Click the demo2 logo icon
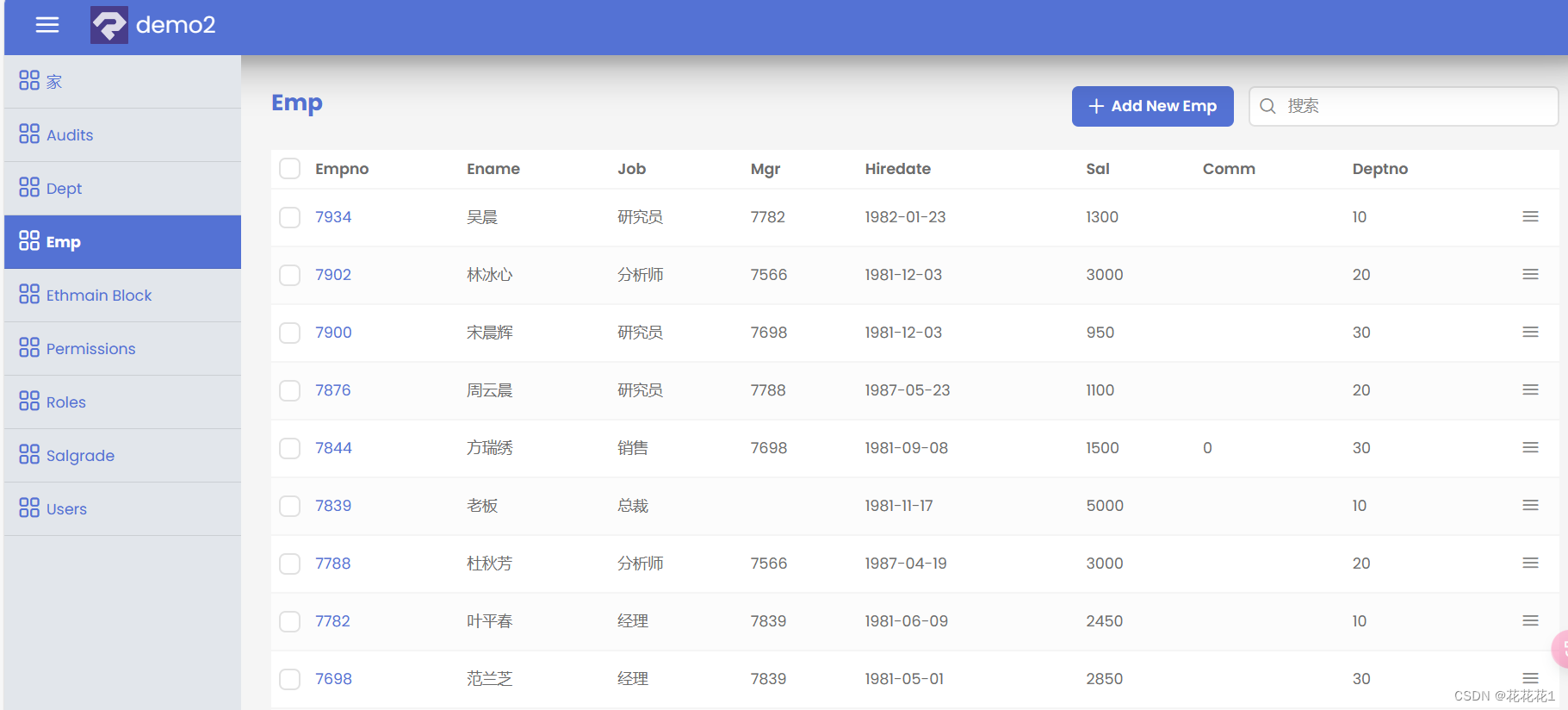1568x710 pixels. tap(109, 25)
